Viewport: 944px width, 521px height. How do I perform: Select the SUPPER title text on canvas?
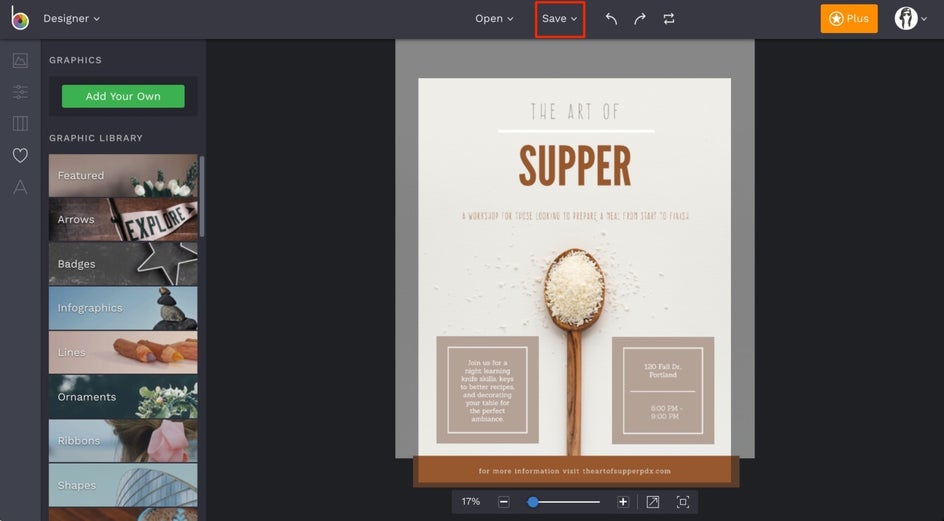click(575, 165)
